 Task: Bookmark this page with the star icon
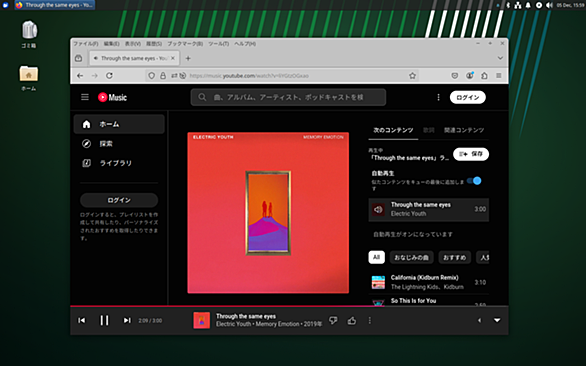click(x=412, y=76)
